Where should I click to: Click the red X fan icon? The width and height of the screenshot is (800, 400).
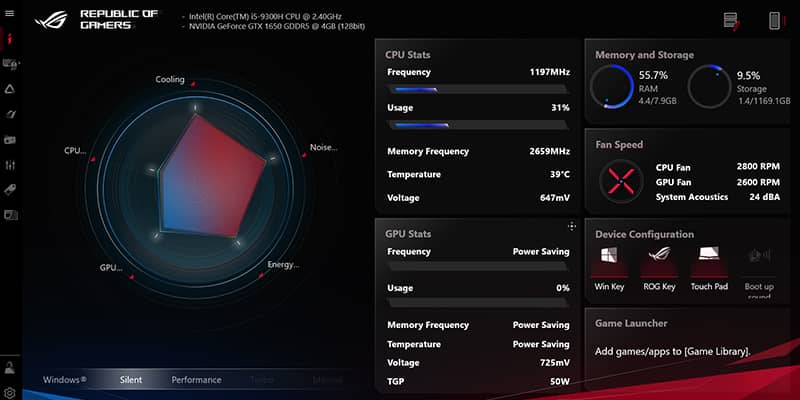click(x=617, y=181)
